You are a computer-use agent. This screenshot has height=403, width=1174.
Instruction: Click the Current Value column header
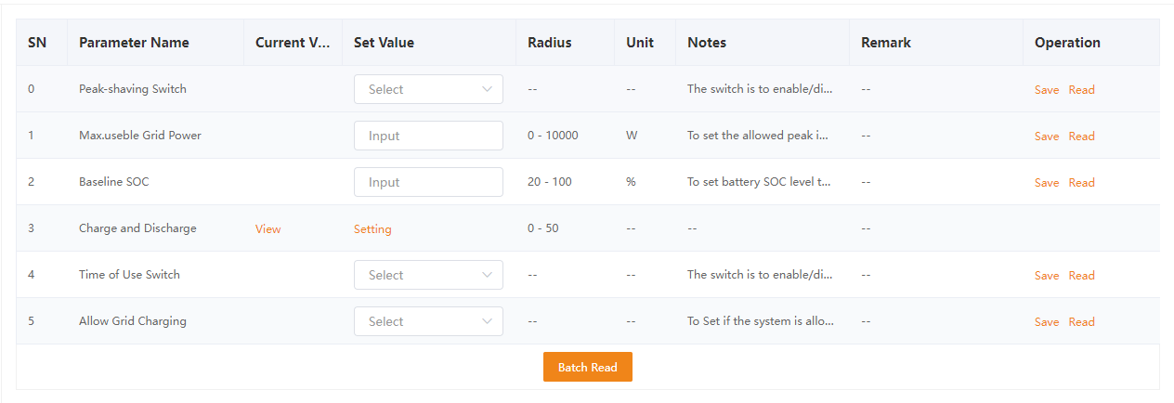tap(292, 42)
